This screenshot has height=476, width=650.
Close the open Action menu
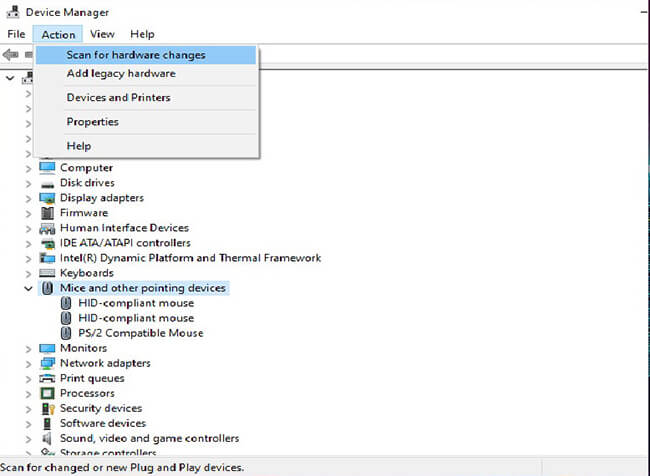pos(58,34)
